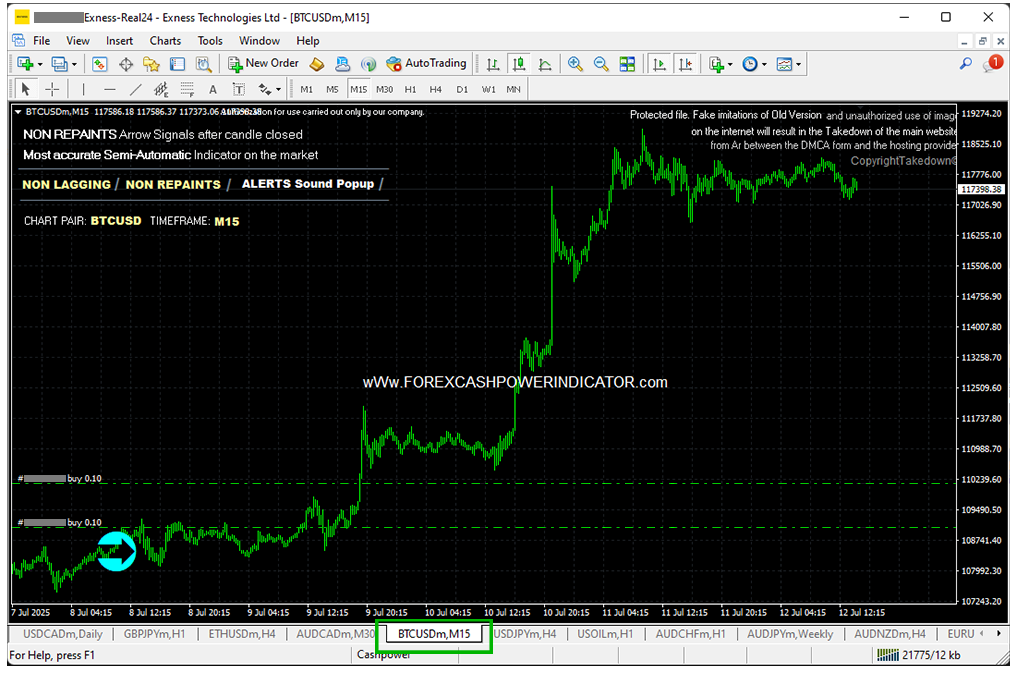The image size is (1017, 675).
Task: Open the Market Watch panel
Action: (99, 64)
